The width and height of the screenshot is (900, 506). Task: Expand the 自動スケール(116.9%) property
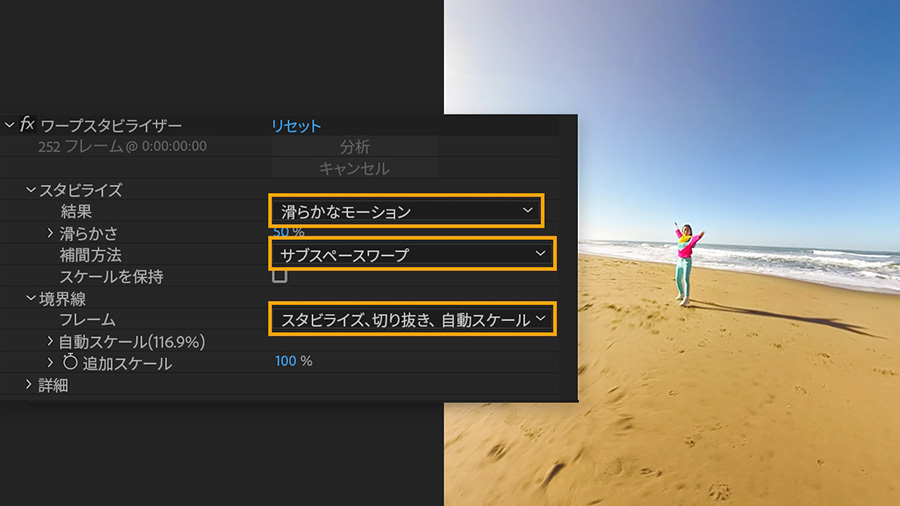pyautogui.click(x=50, y=341)
